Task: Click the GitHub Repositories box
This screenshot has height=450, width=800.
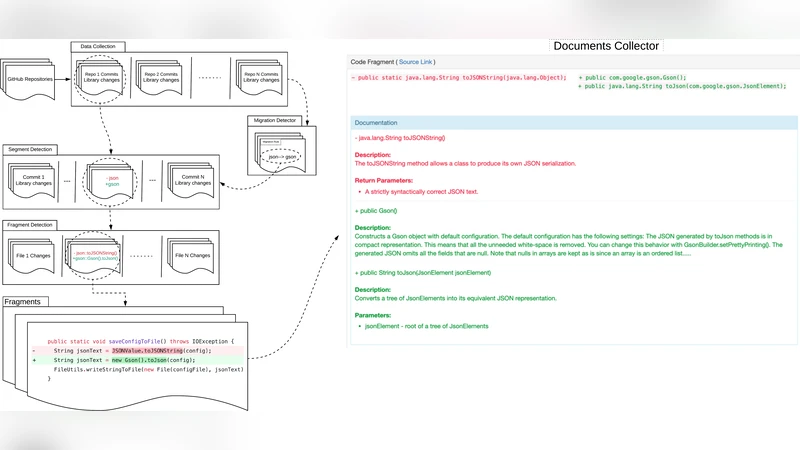Action: point(30,77)
